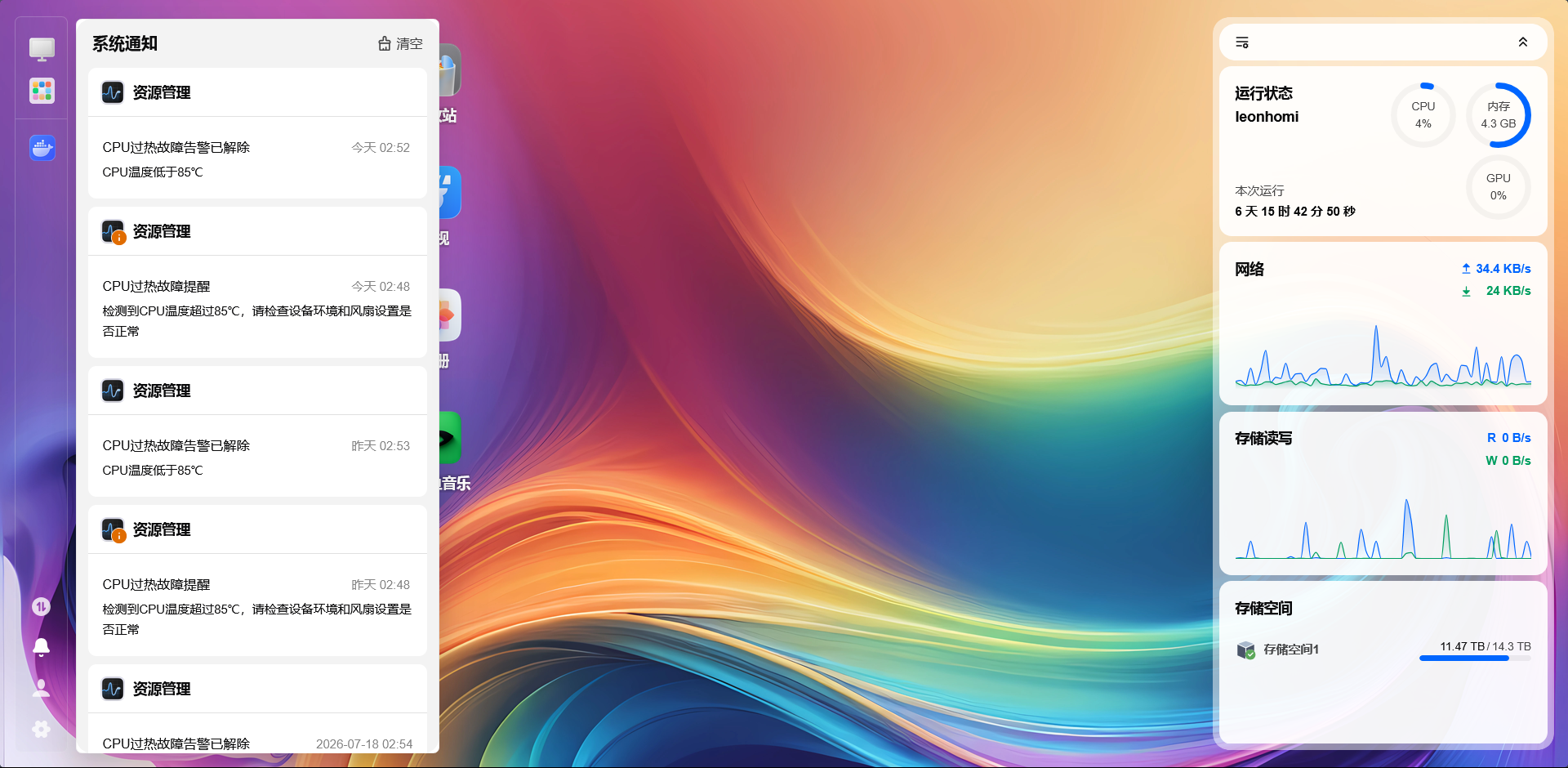The image size is (1568, 768).
Task: Open notification 今天 02:52 CPU过热故障告警已解除
Action: 257,159
